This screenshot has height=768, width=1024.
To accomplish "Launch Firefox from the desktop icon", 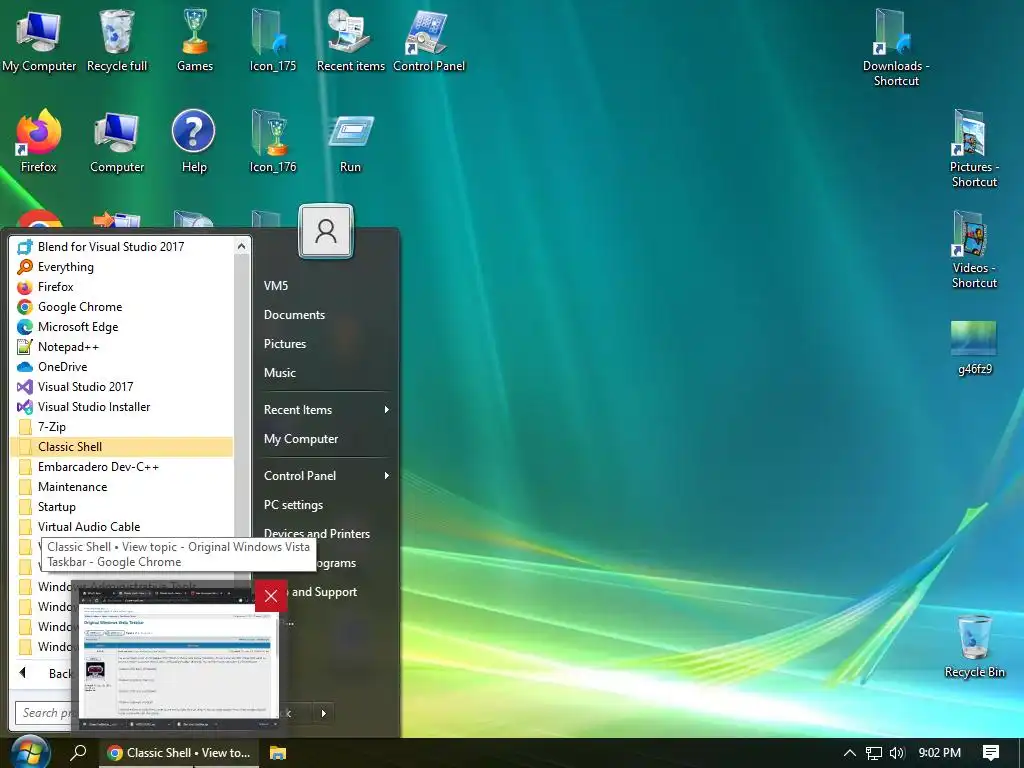I will tap(39, 142).
